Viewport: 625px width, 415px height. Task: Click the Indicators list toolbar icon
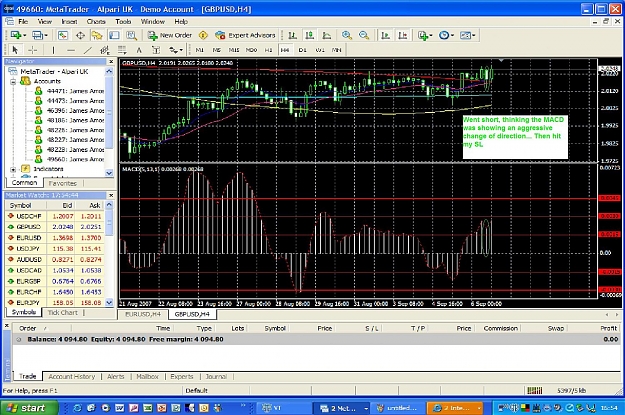click(423, 35)
